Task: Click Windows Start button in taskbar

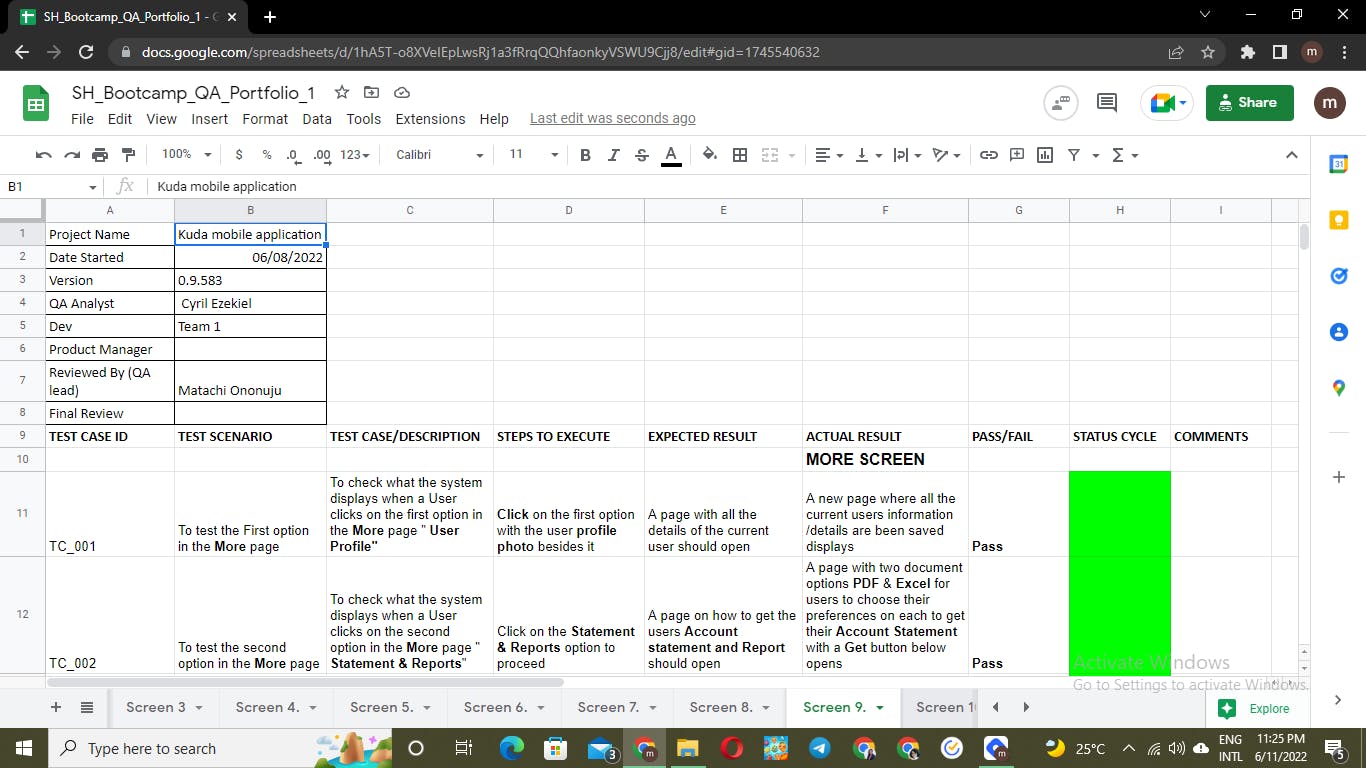Action: pos(23,748)
